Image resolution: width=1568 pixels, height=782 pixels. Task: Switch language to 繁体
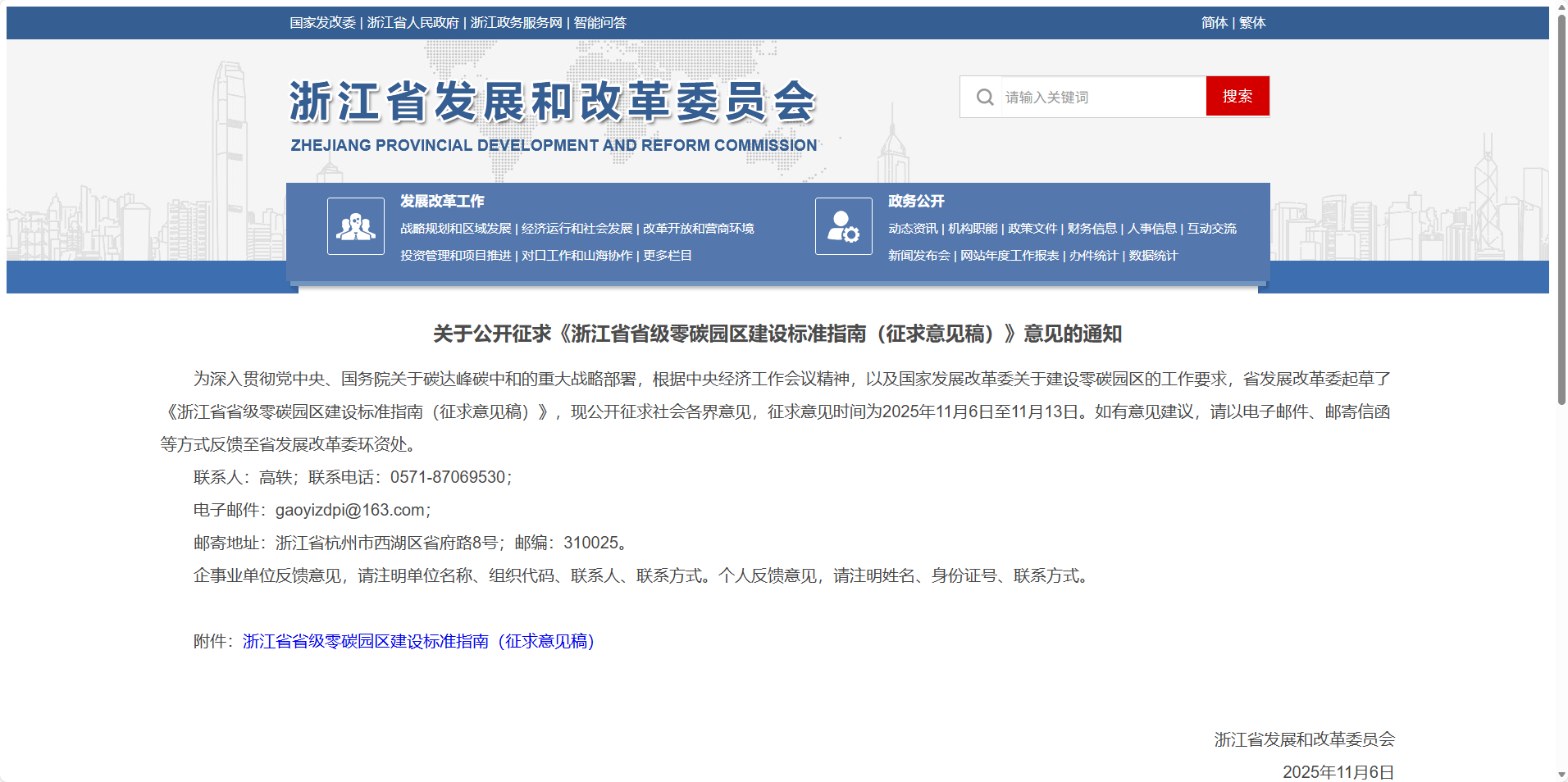(1252, 23)
